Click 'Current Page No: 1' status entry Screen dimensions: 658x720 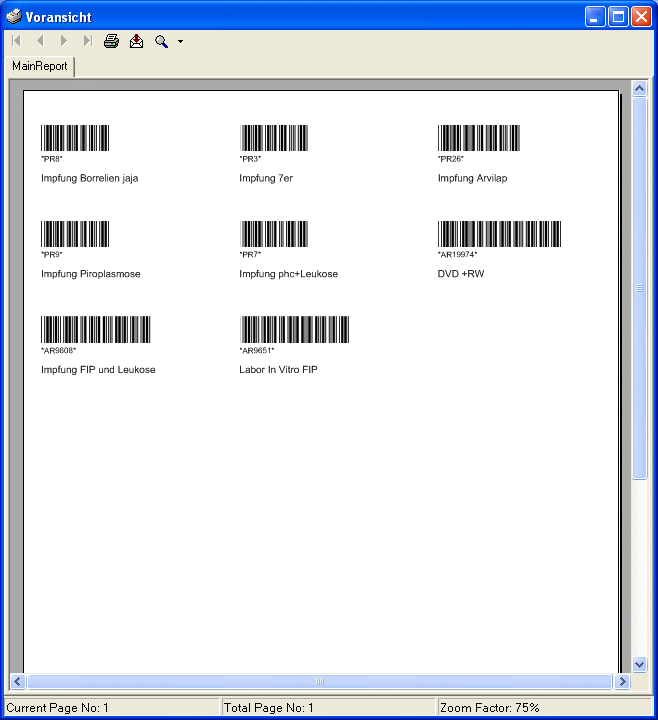coord(112,708)
